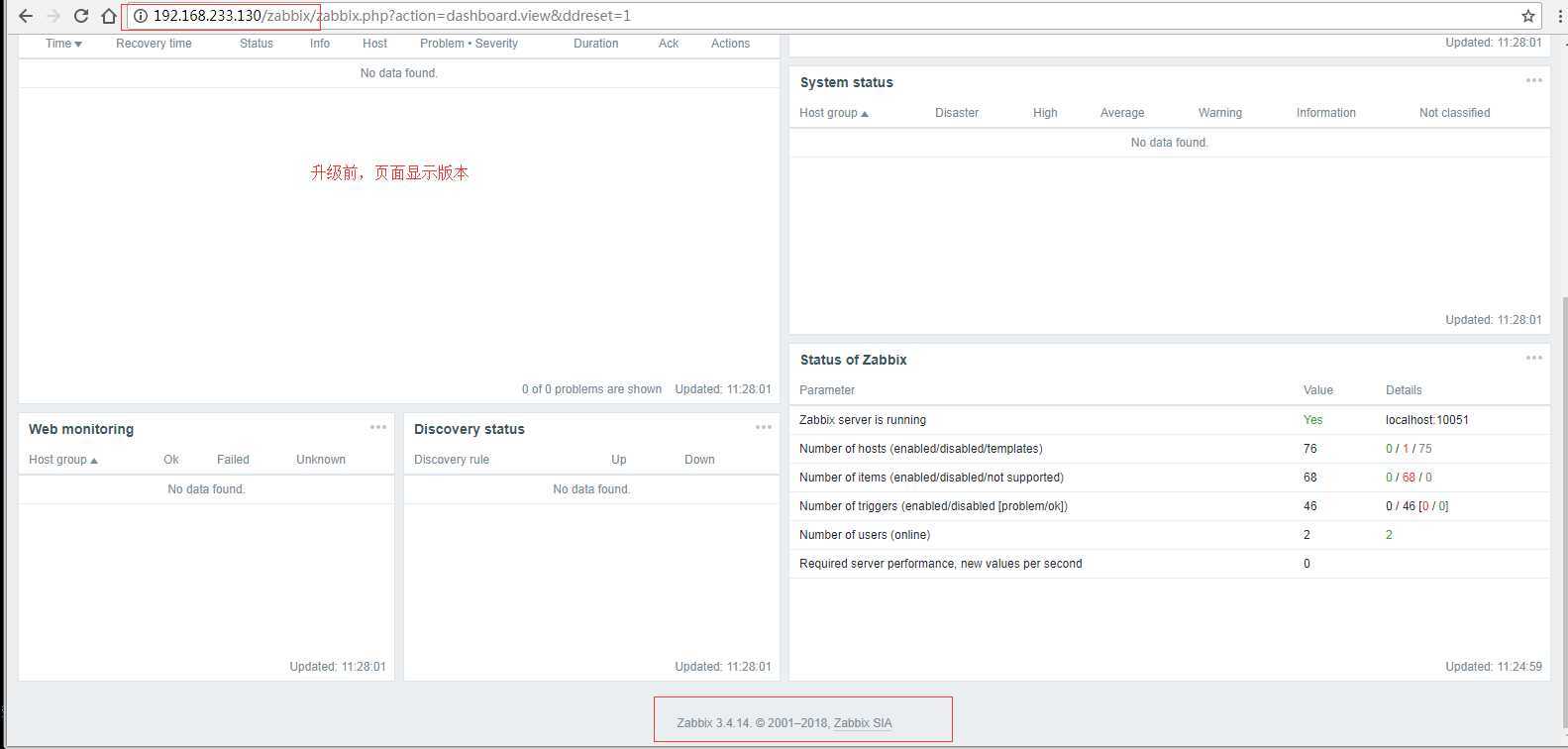Open the browser three-dot menu

pos(1559,16)
